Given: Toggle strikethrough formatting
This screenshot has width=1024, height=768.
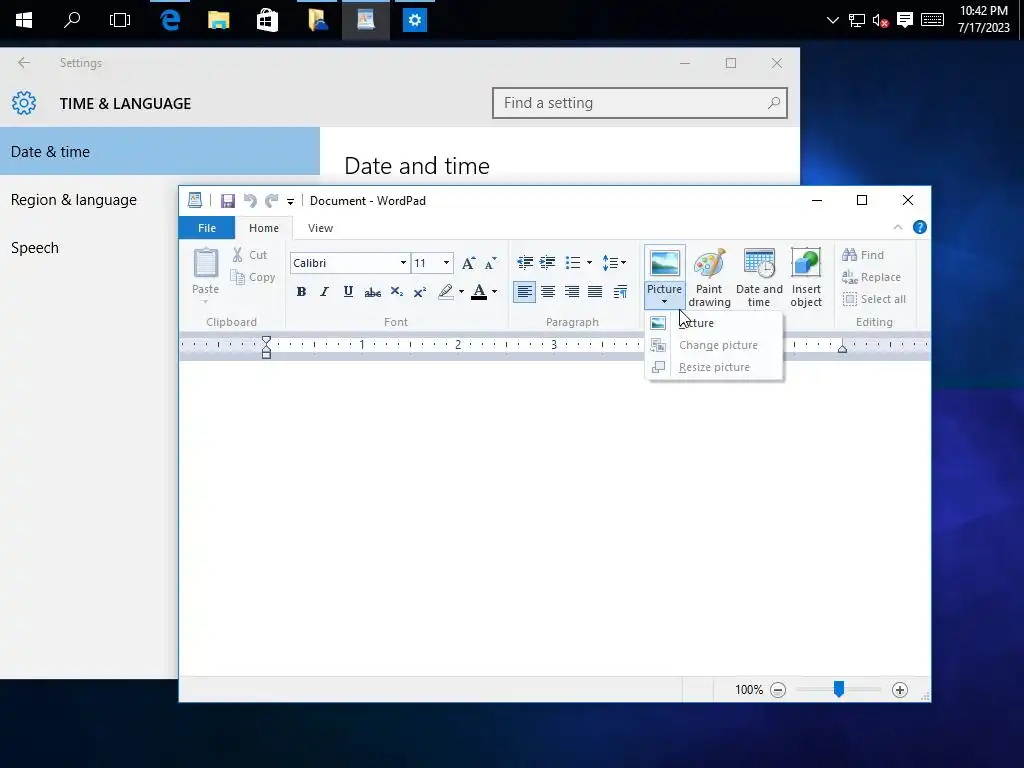Looking at the screenshot, I should click(372, 292).
